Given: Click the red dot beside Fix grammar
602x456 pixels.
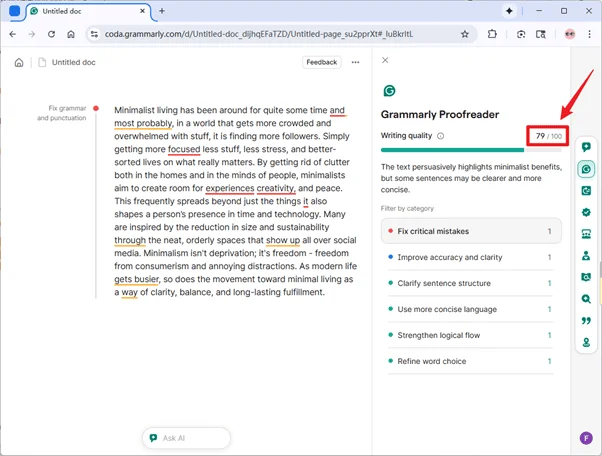Looking at the screenshot, I should (x=96, y=109).
